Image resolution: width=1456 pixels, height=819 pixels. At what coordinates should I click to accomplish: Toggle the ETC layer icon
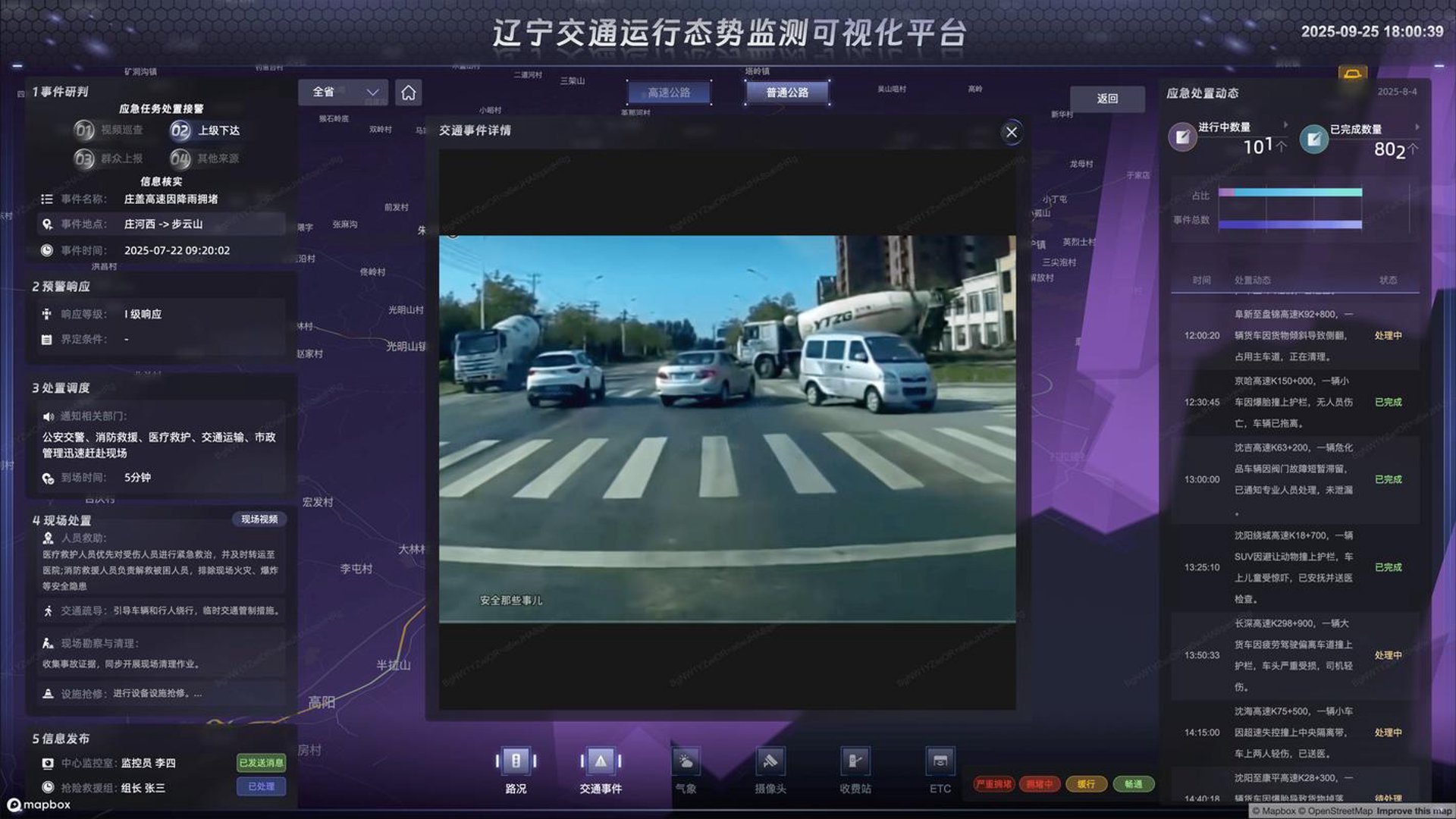pyautogui.click(x=940, y=761)
